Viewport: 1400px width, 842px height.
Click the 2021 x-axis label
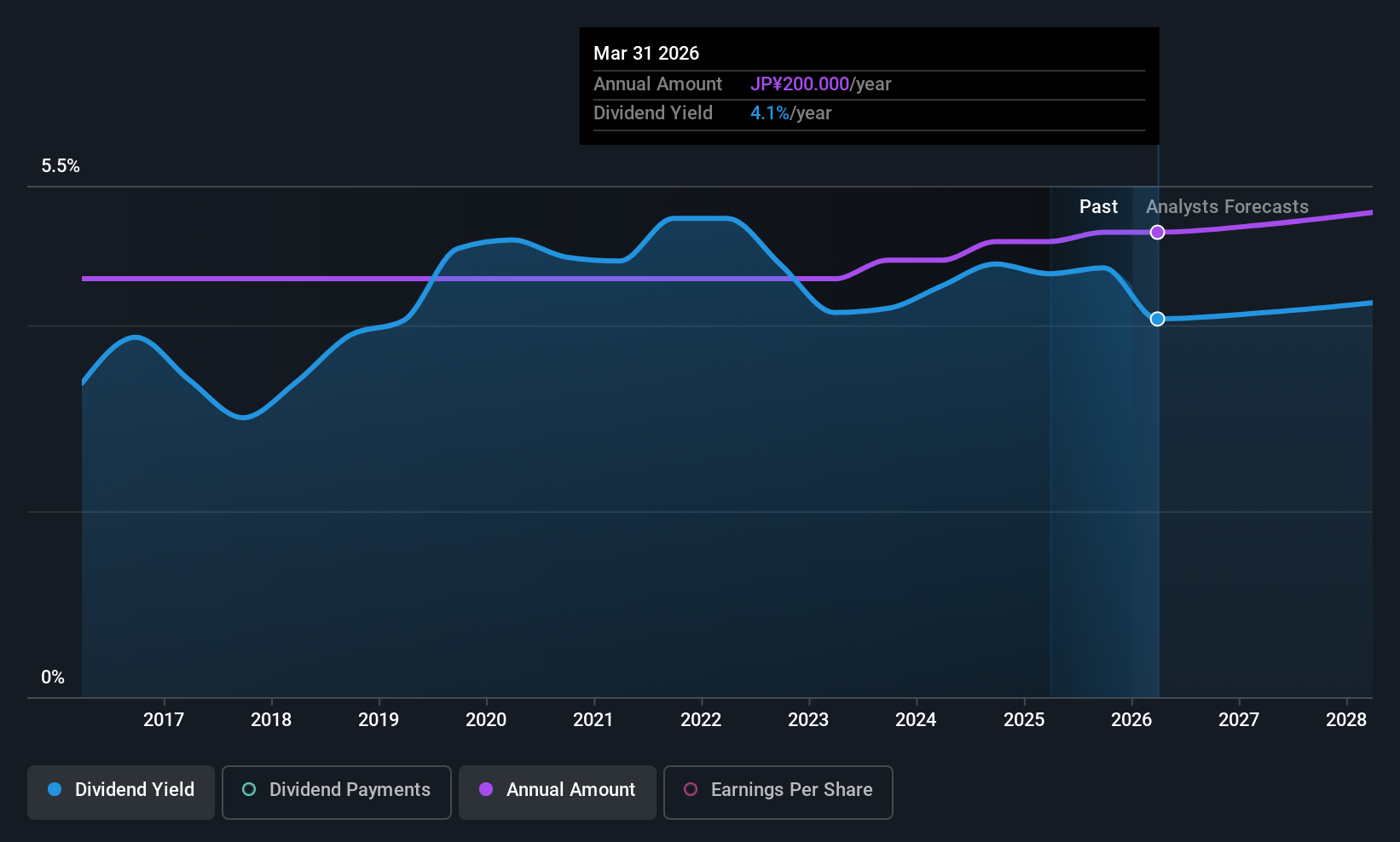click(x=593, y=720)
